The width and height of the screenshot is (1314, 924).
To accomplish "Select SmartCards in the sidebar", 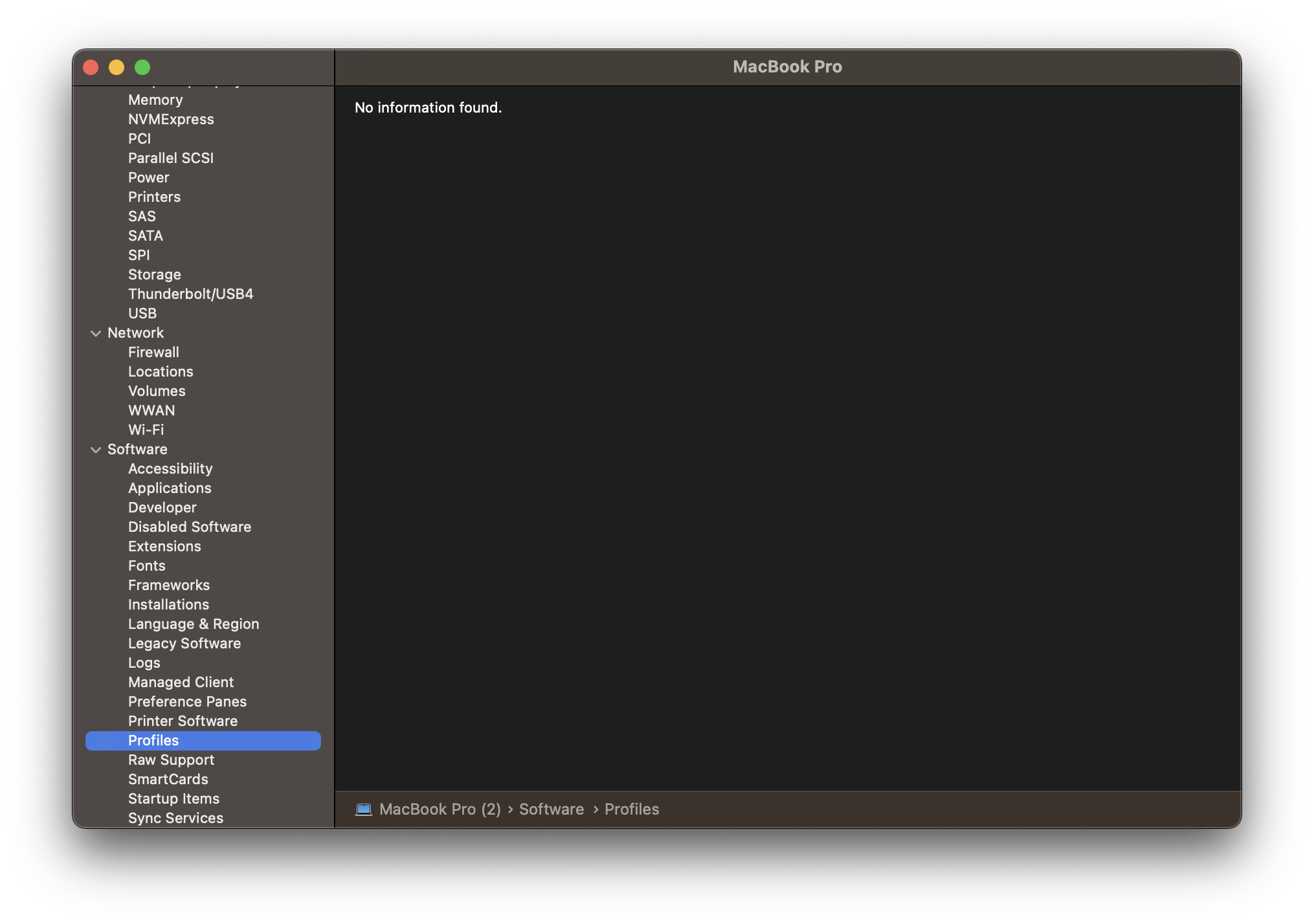I will point(168,779).
